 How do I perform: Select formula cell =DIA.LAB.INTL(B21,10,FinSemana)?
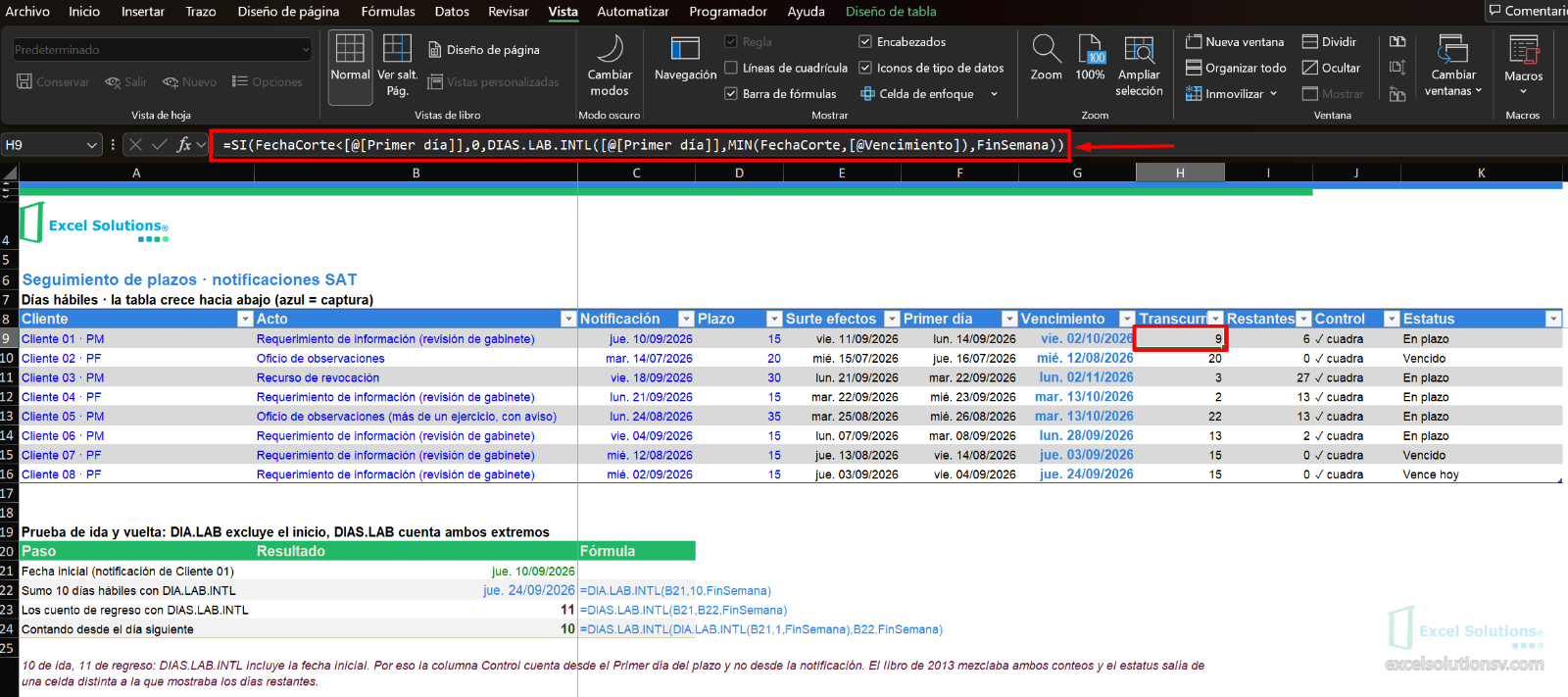click(675, 591)
